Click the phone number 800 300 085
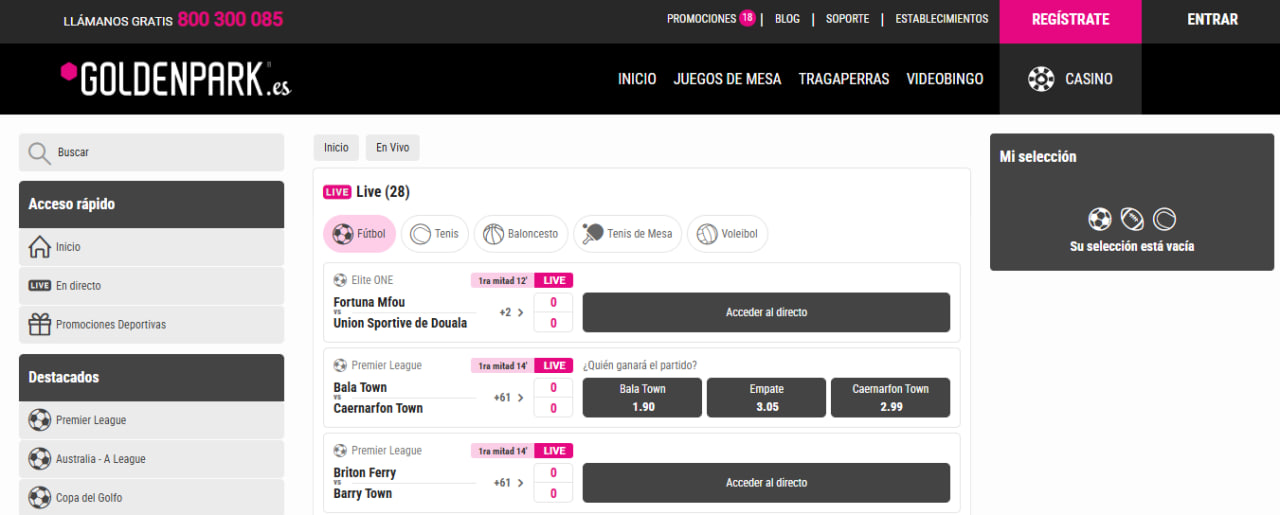 (x=230, y=19)
